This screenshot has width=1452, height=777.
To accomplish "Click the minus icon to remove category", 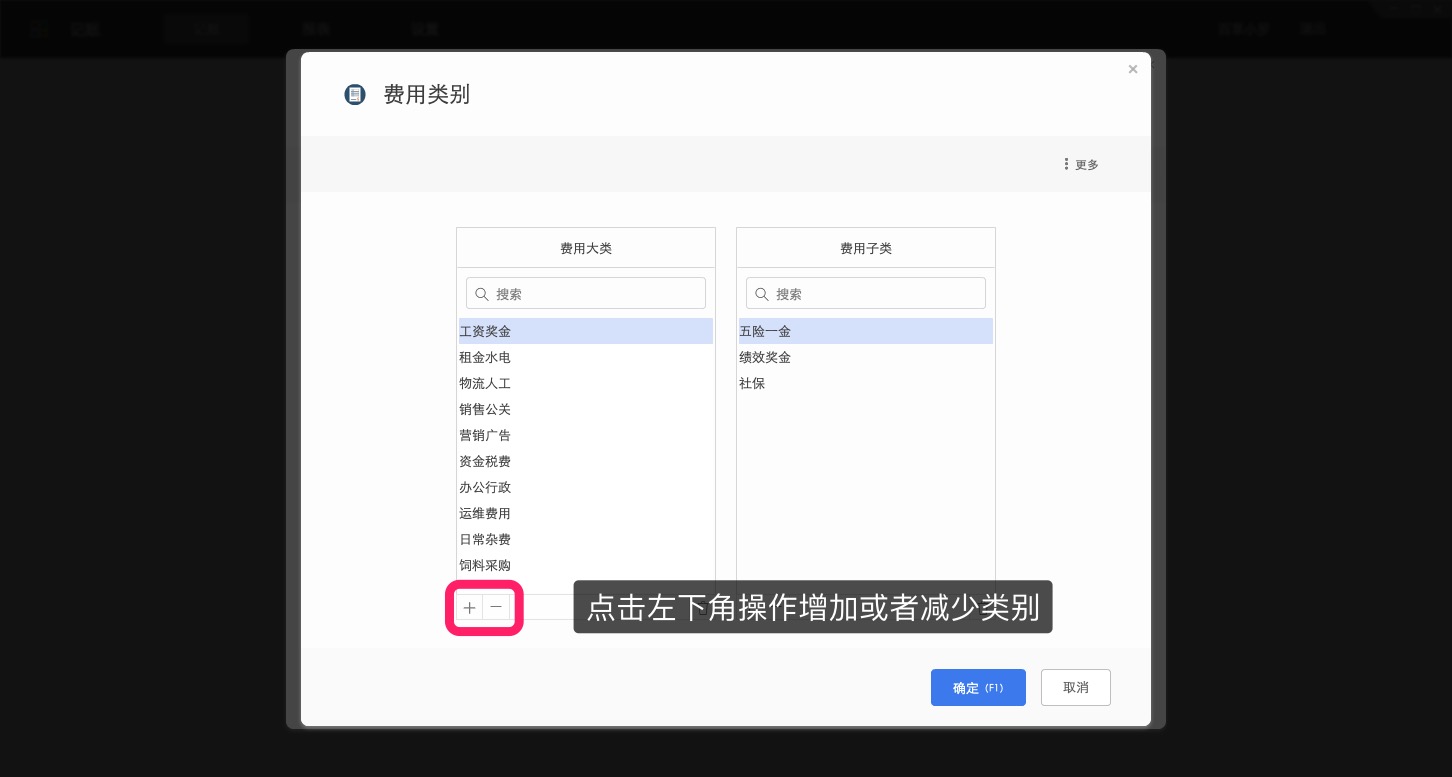I will coord(496,607).
